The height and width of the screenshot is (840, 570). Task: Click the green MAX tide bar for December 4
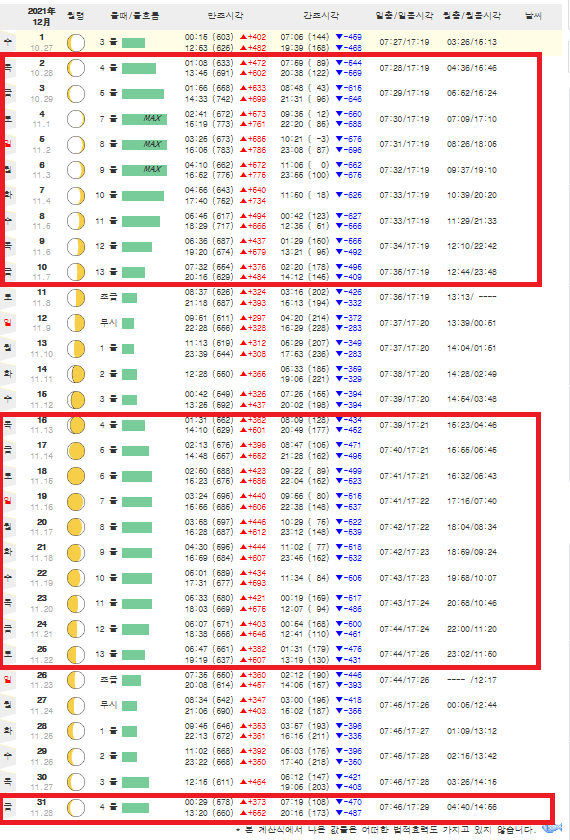coord(144,119)
